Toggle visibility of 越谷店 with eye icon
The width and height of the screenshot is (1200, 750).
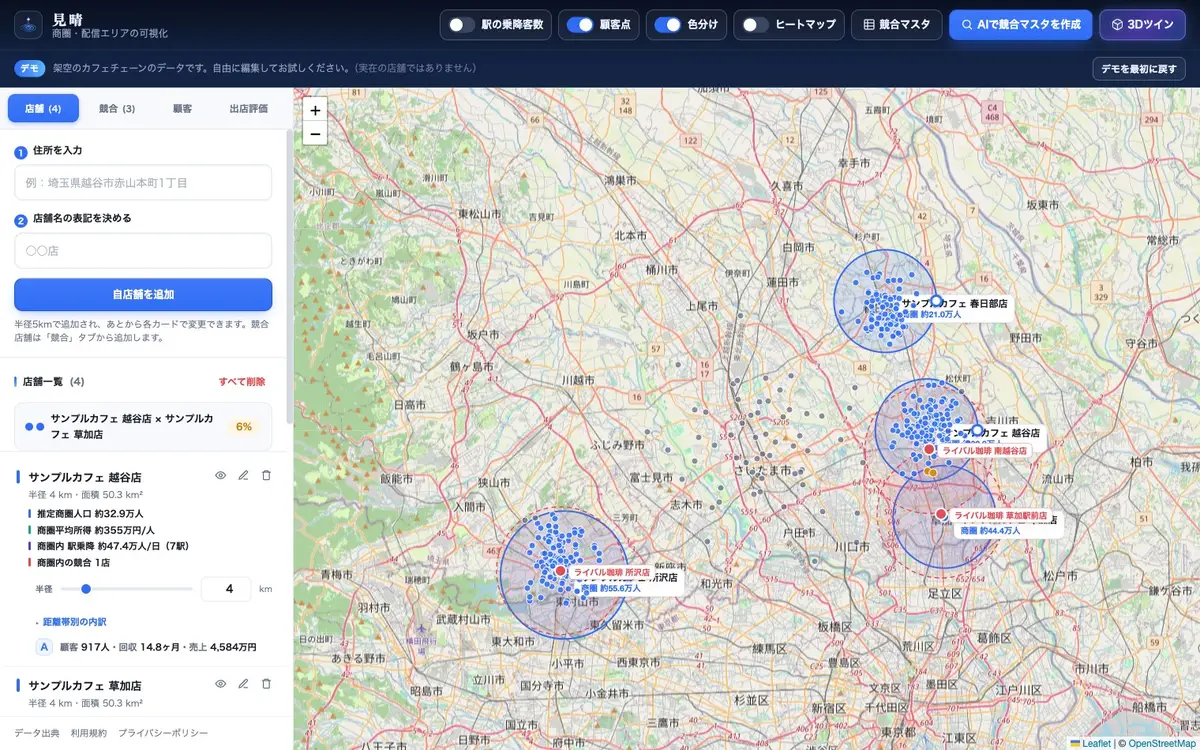[221, 476]
